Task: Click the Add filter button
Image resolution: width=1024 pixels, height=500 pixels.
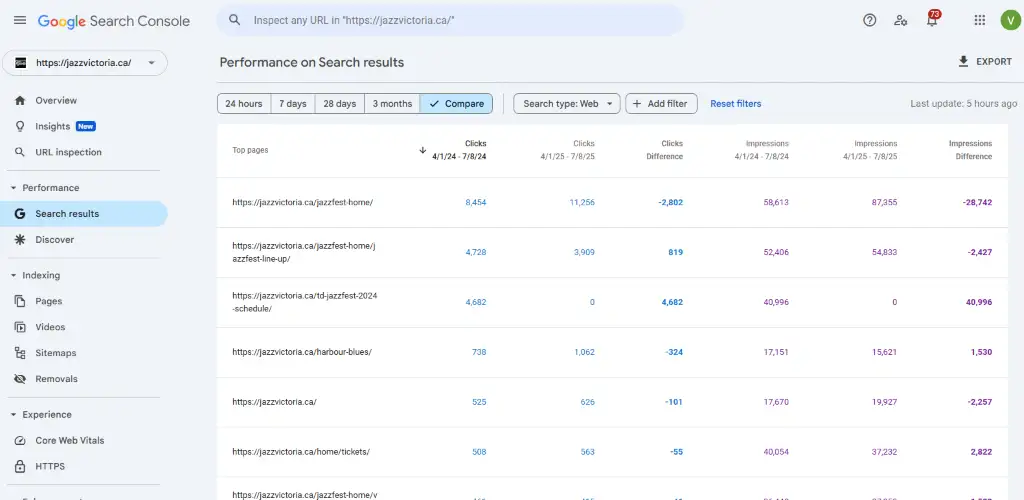Action: [x=661, y=104]
